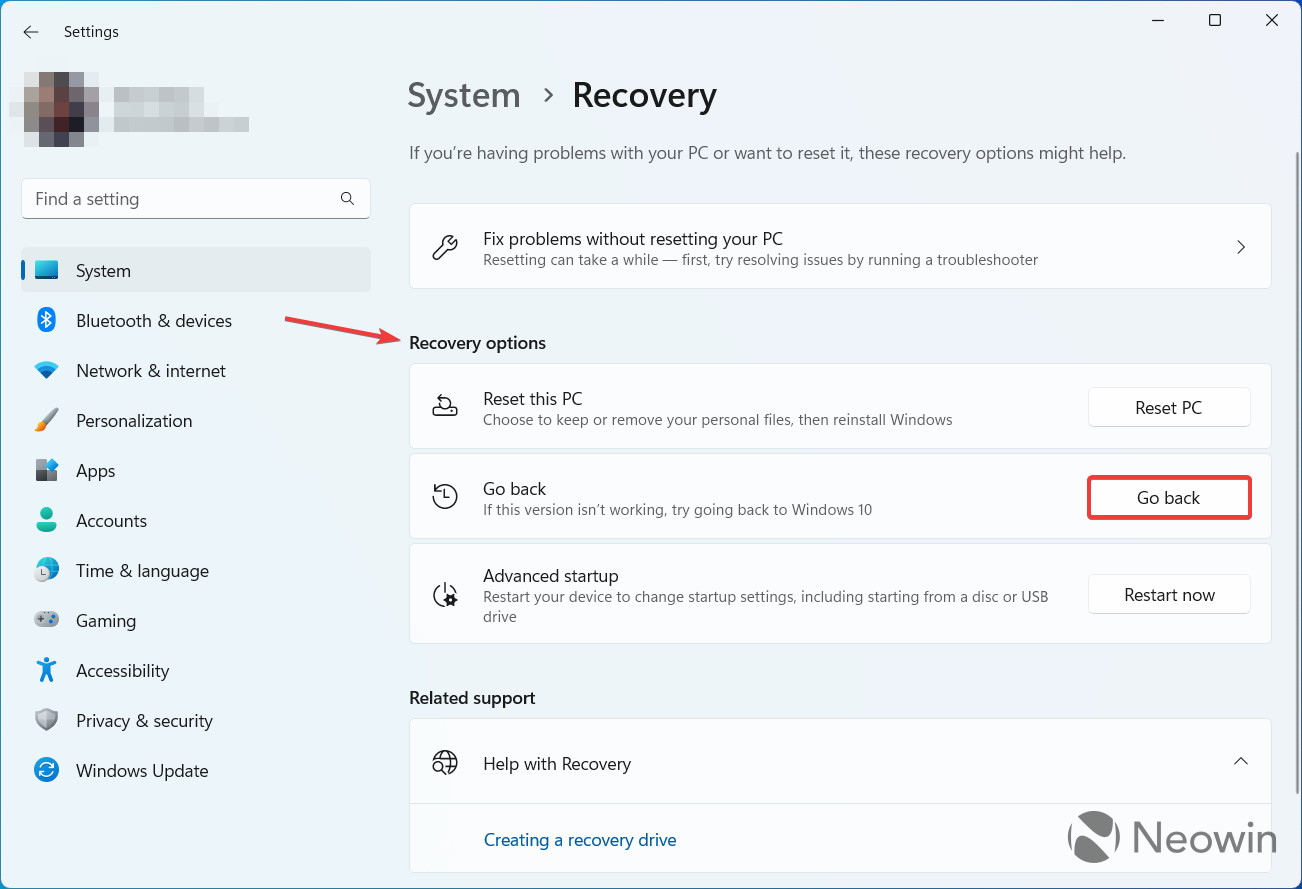Click the Windows Update sync icon

pos(46,770)
